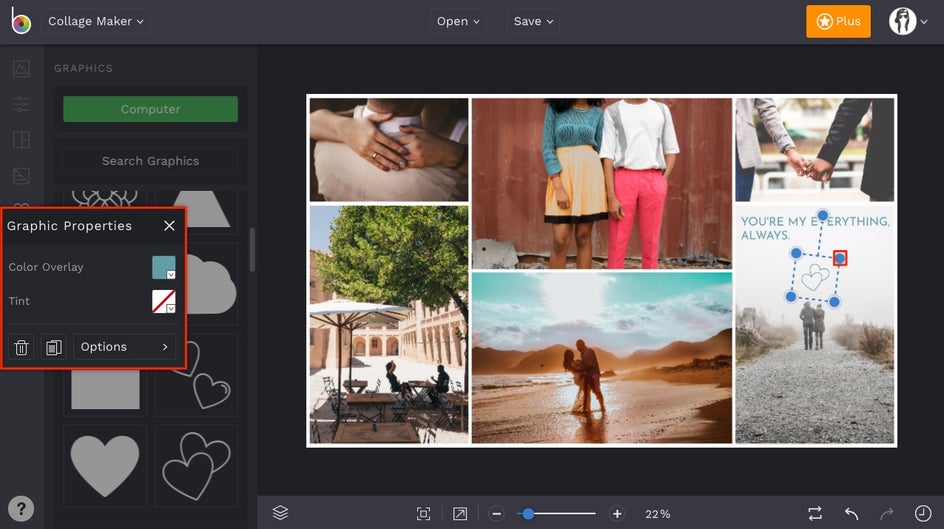
Task: Duplicate the graphic with copy icon
Action: [x=54, y=347]
